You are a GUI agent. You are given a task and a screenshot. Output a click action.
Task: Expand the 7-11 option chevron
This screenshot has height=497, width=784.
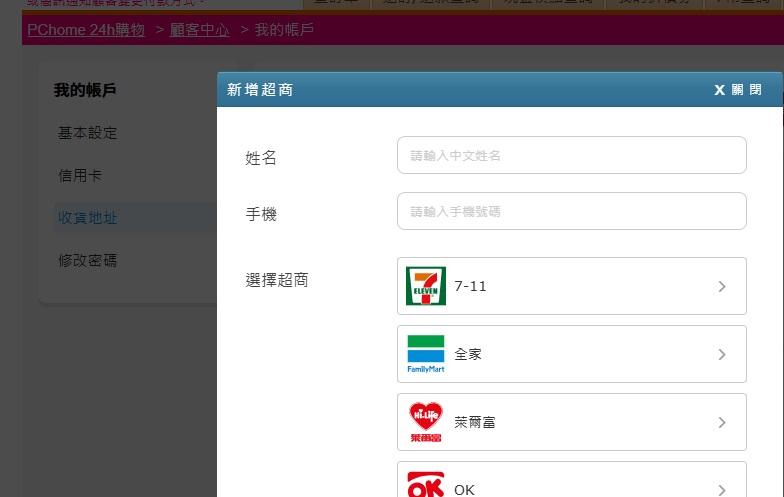(x=722, y=286)
